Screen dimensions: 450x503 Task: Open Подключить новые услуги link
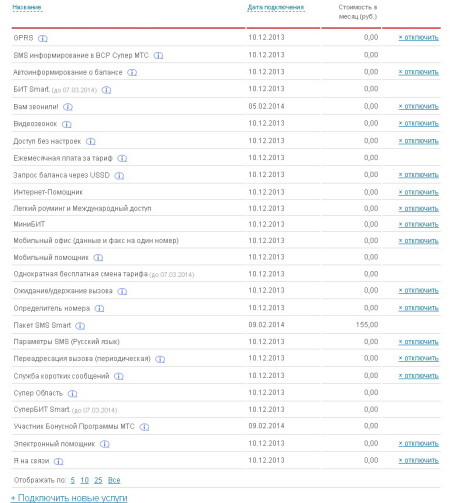69,498
